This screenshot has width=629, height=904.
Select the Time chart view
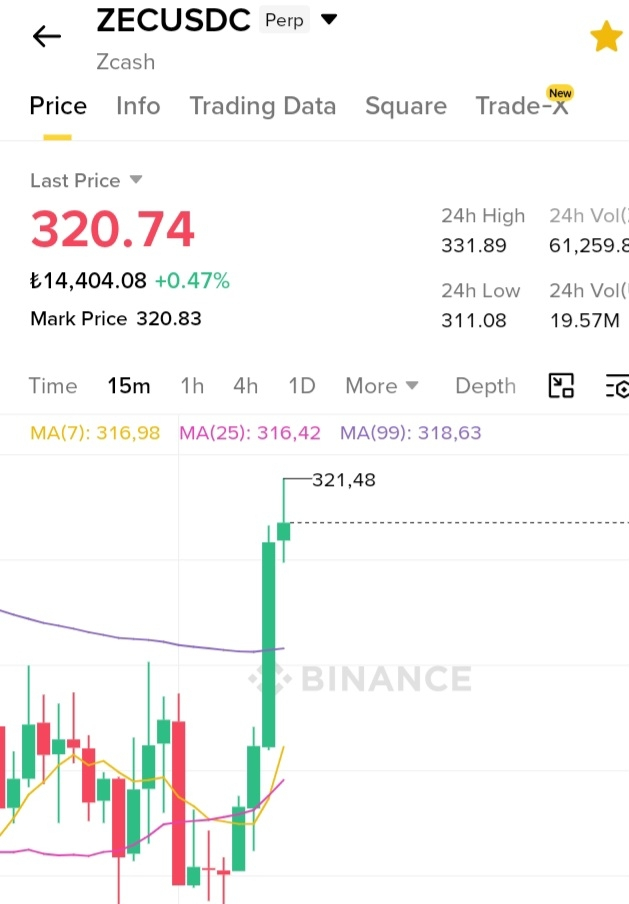pyautogui.click(x=53, y=386)
